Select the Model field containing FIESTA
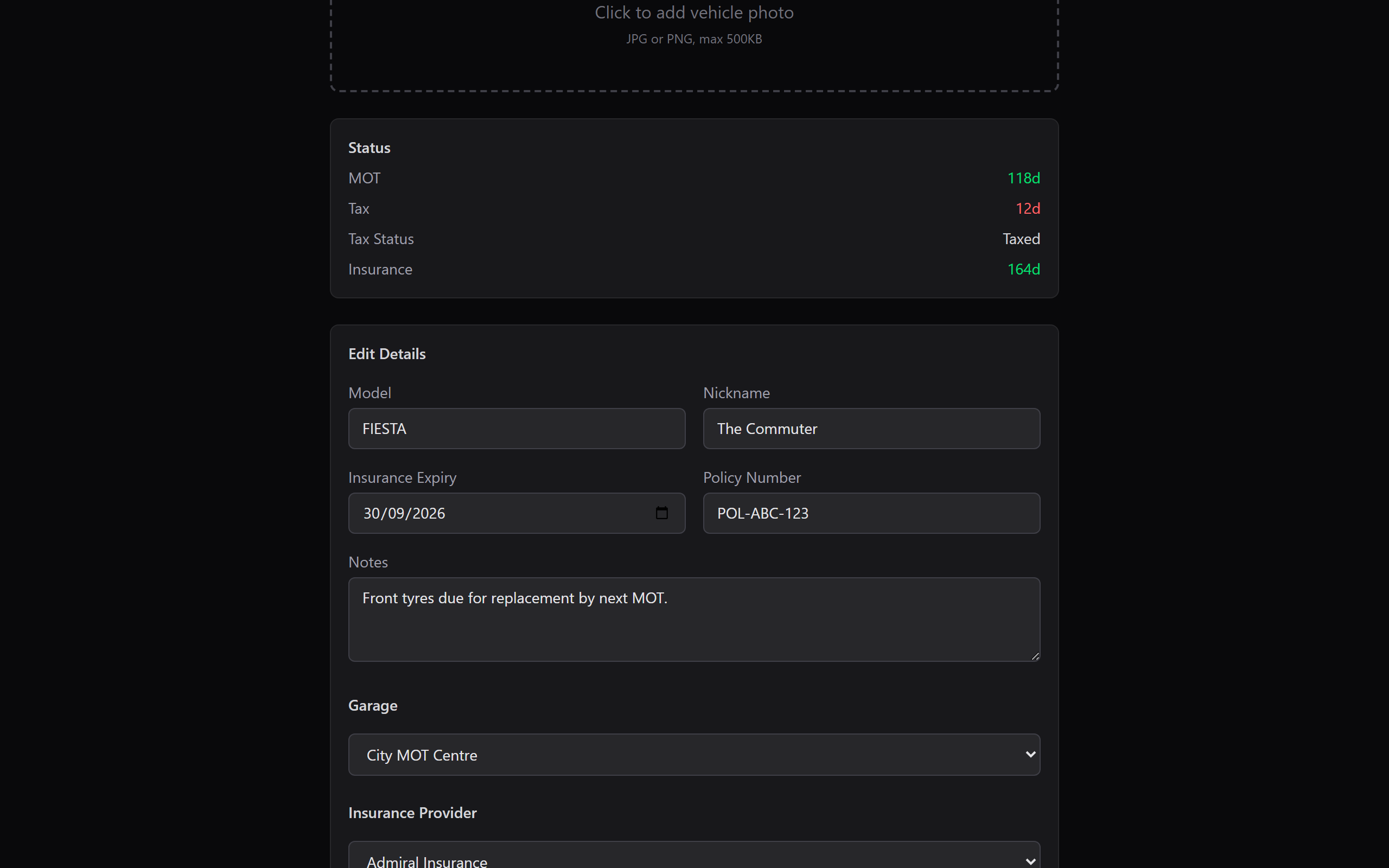Screen dimensions: 1389x868 point(516,428)
